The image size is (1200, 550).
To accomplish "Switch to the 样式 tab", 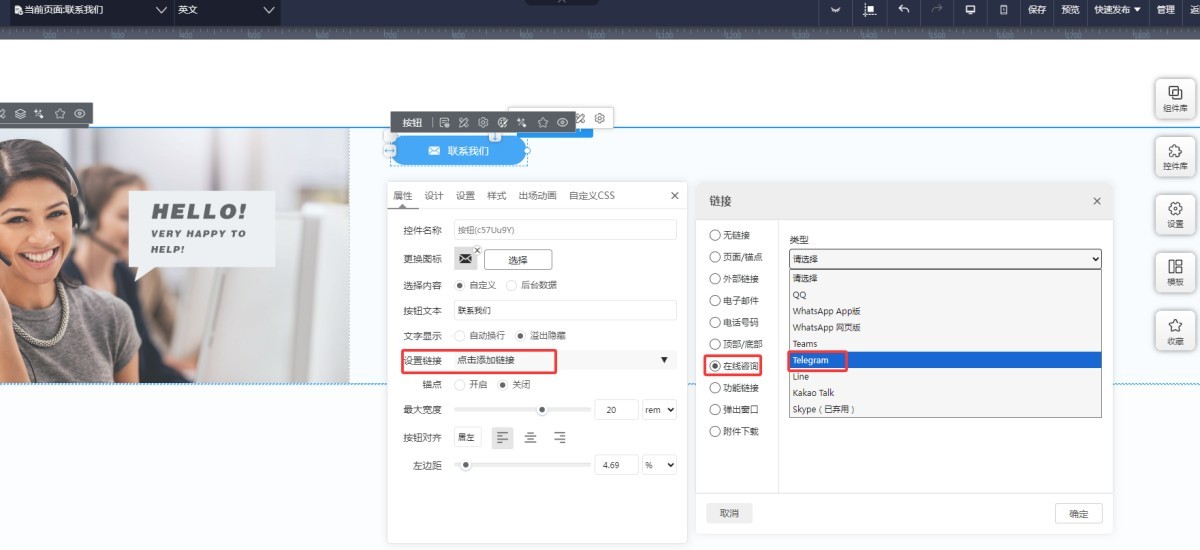I will coord(496,196).
